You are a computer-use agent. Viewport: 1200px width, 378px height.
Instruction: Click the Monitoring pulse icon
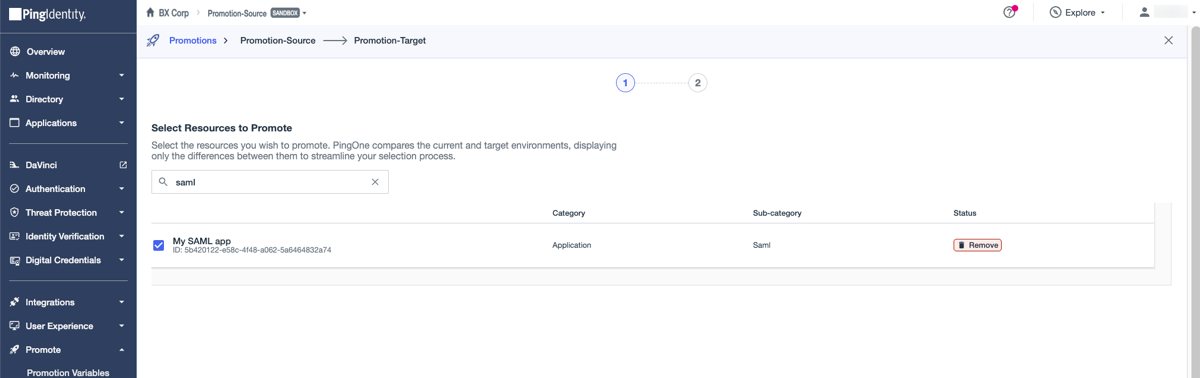[x=14, y=75]
